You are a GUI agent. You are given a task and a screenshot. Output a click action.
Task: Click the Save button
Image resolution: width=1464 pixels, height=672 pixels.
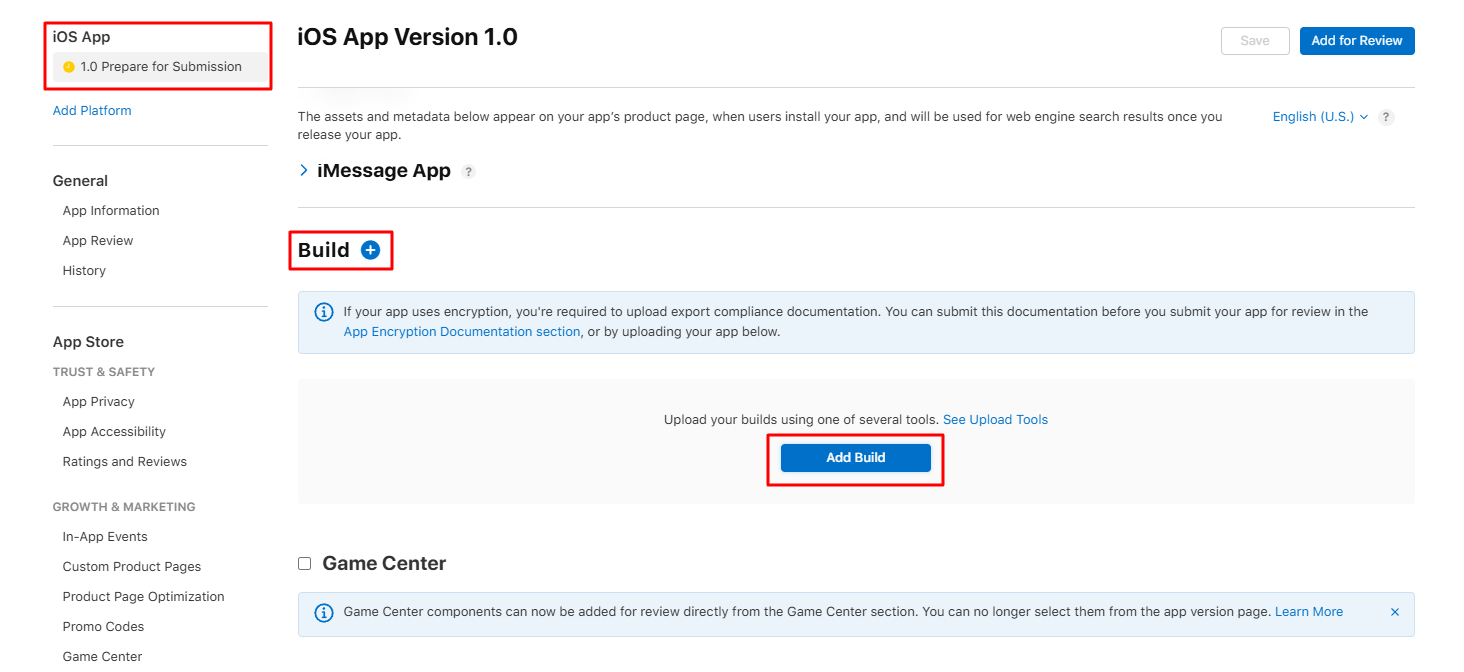(1255, 41)
